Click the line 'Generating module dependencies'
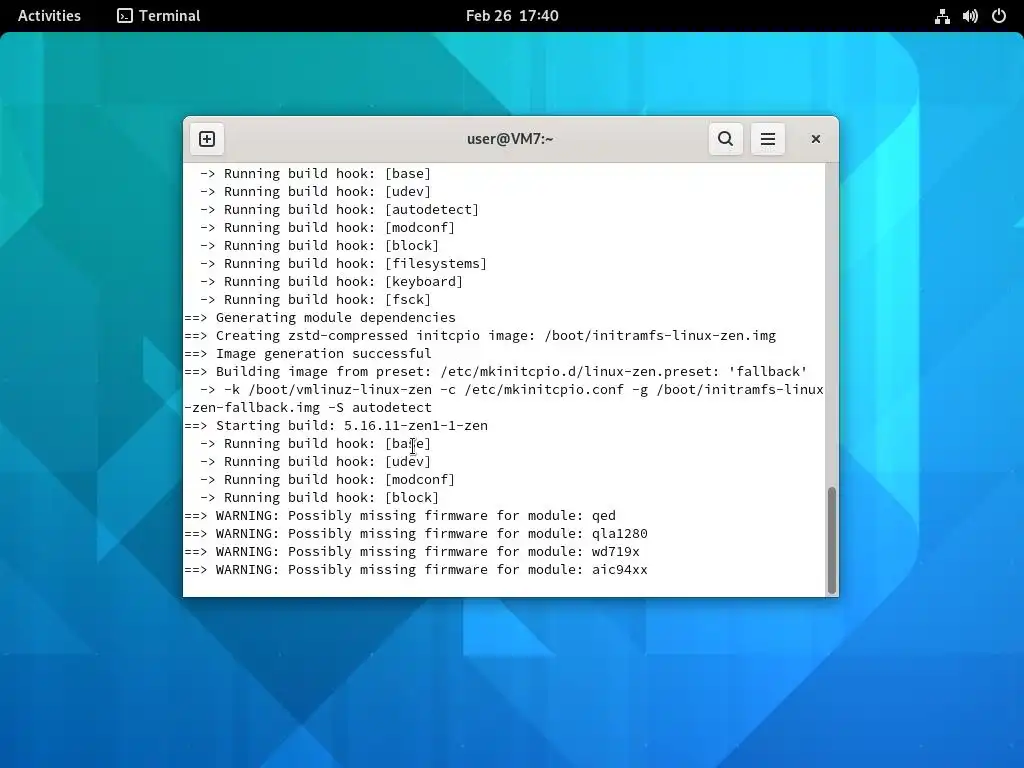 pos(320,317)
